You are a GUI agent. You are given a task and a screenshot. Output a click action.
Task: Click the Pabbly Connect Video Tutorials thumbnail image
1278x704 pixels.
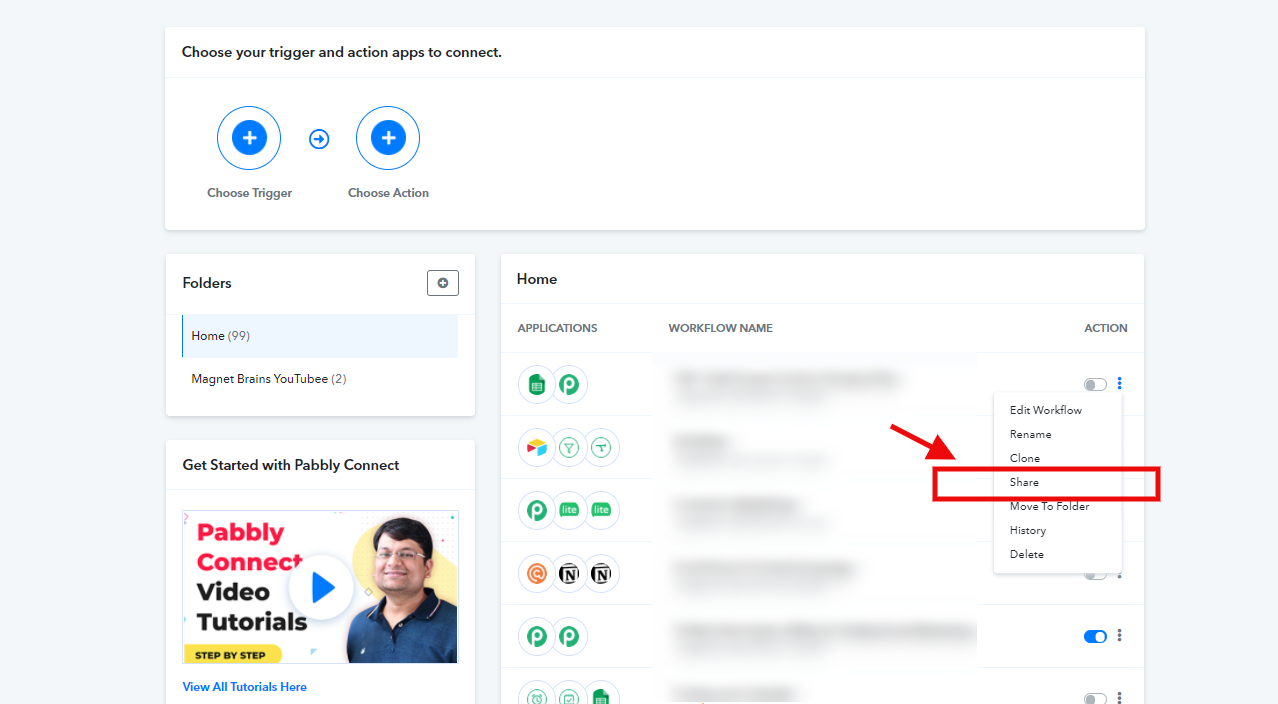coord(320,587)
